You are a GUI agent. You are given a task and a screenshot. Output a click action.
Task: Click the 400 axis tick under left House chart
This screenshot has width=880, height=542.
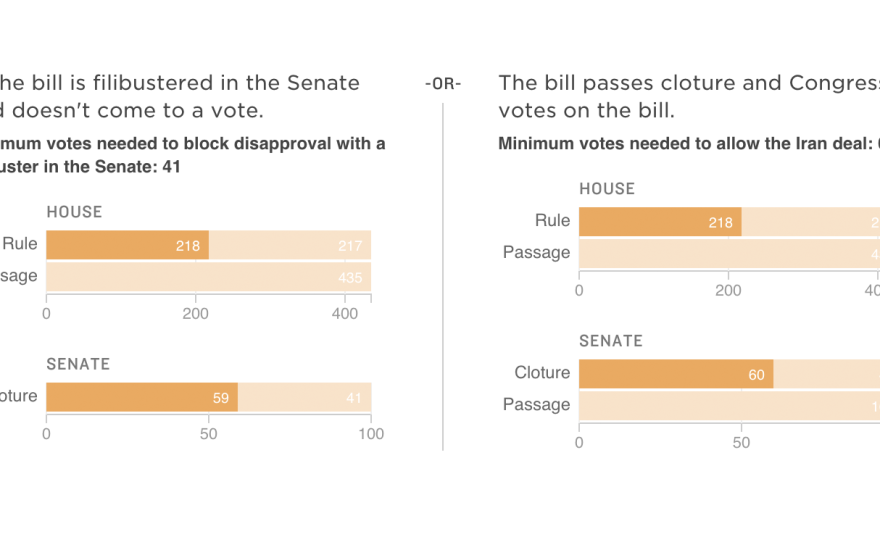tap(345, 313)
